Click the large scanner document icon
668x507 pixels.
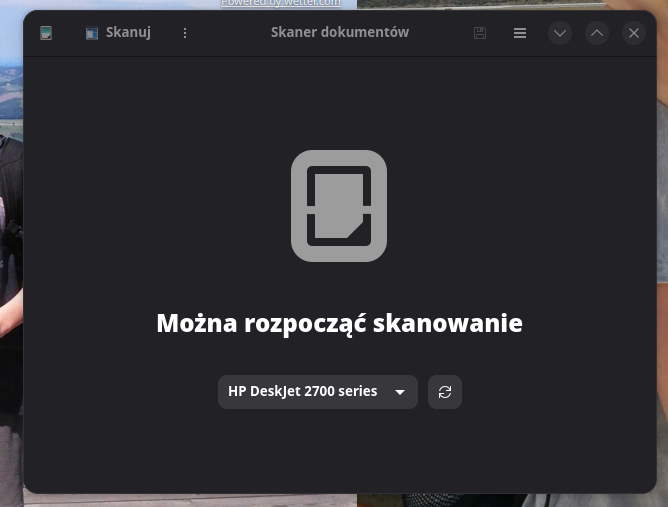pyautogui.click(x=339, y=206)
